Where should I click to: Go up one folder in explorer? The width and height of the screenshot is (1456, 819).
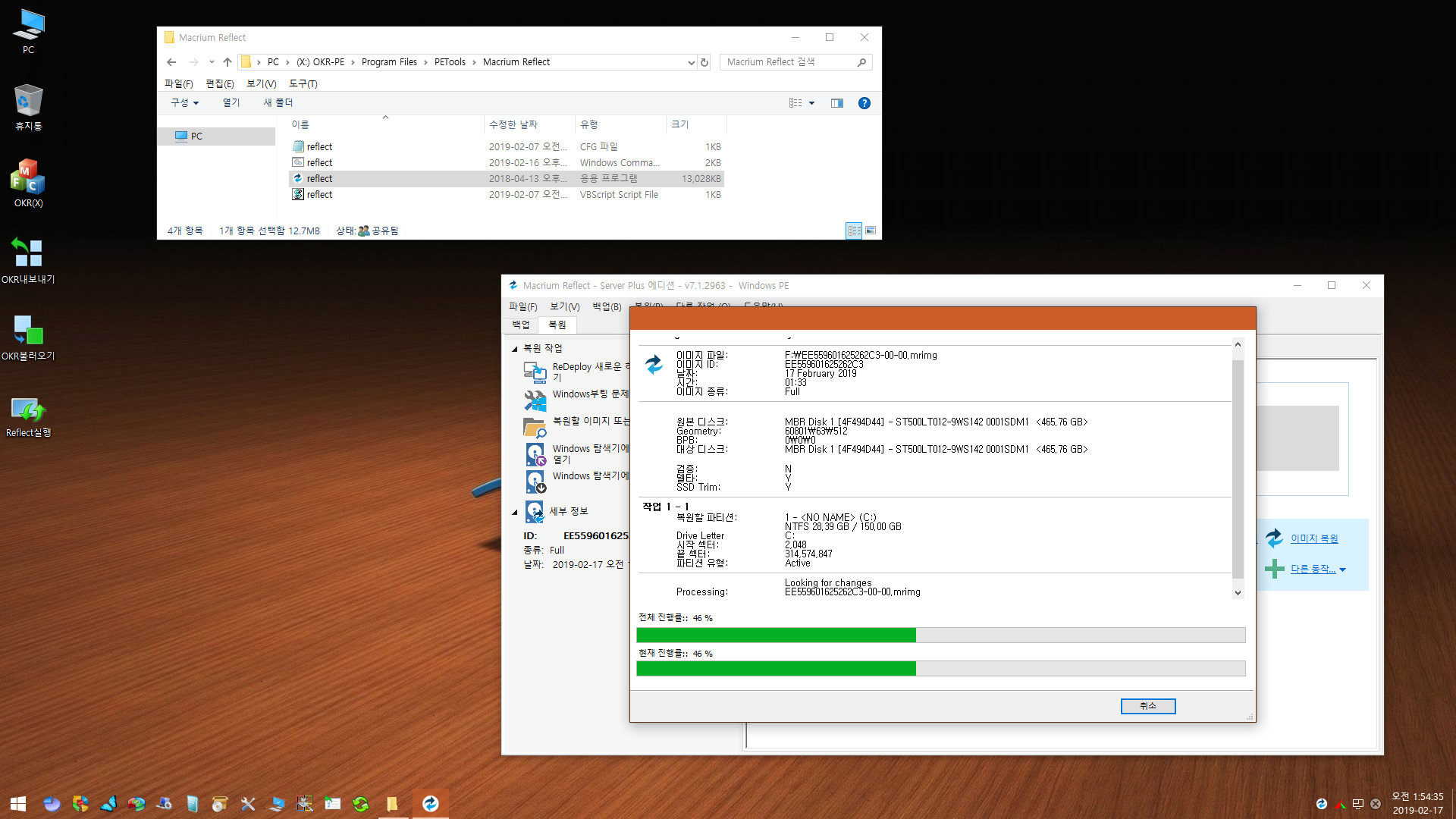tap(227, 62)
